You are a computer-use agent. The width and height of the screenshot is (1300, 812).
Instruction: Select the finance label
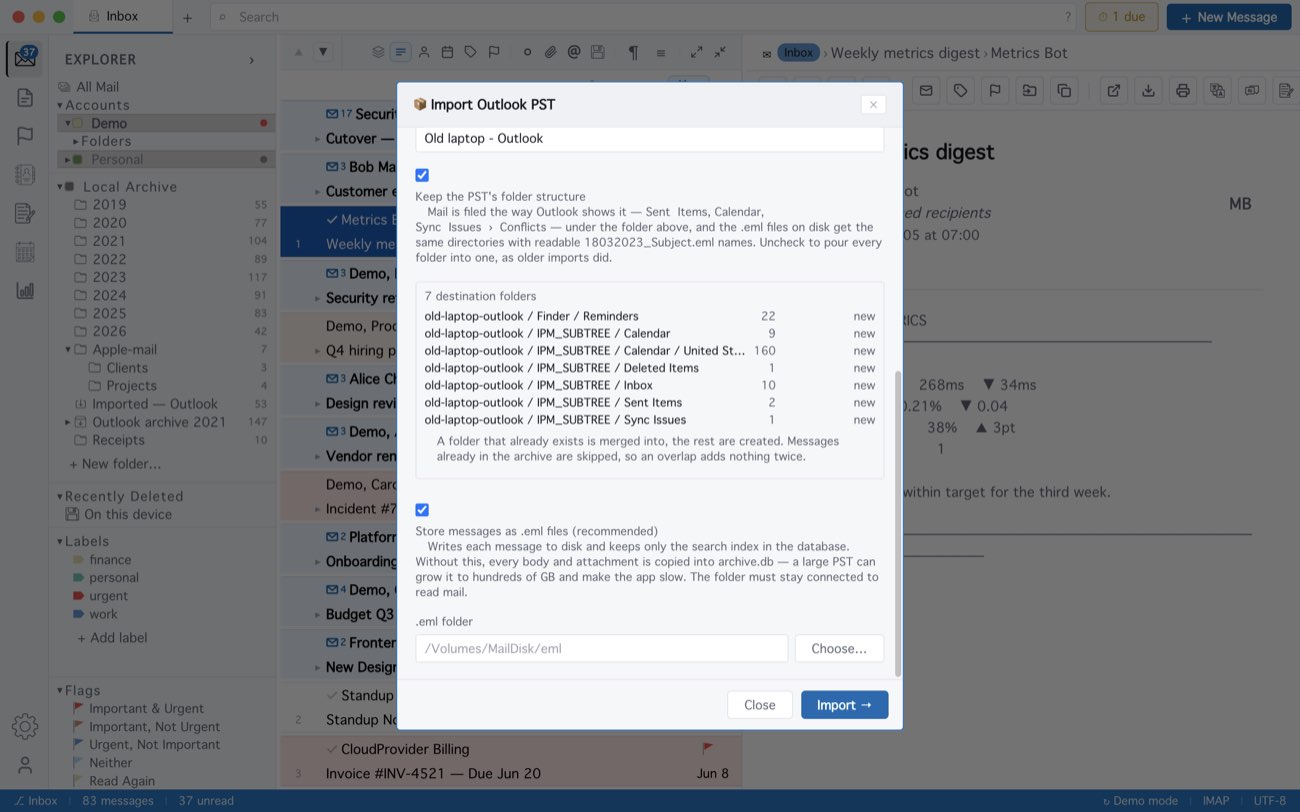(110, 560)
